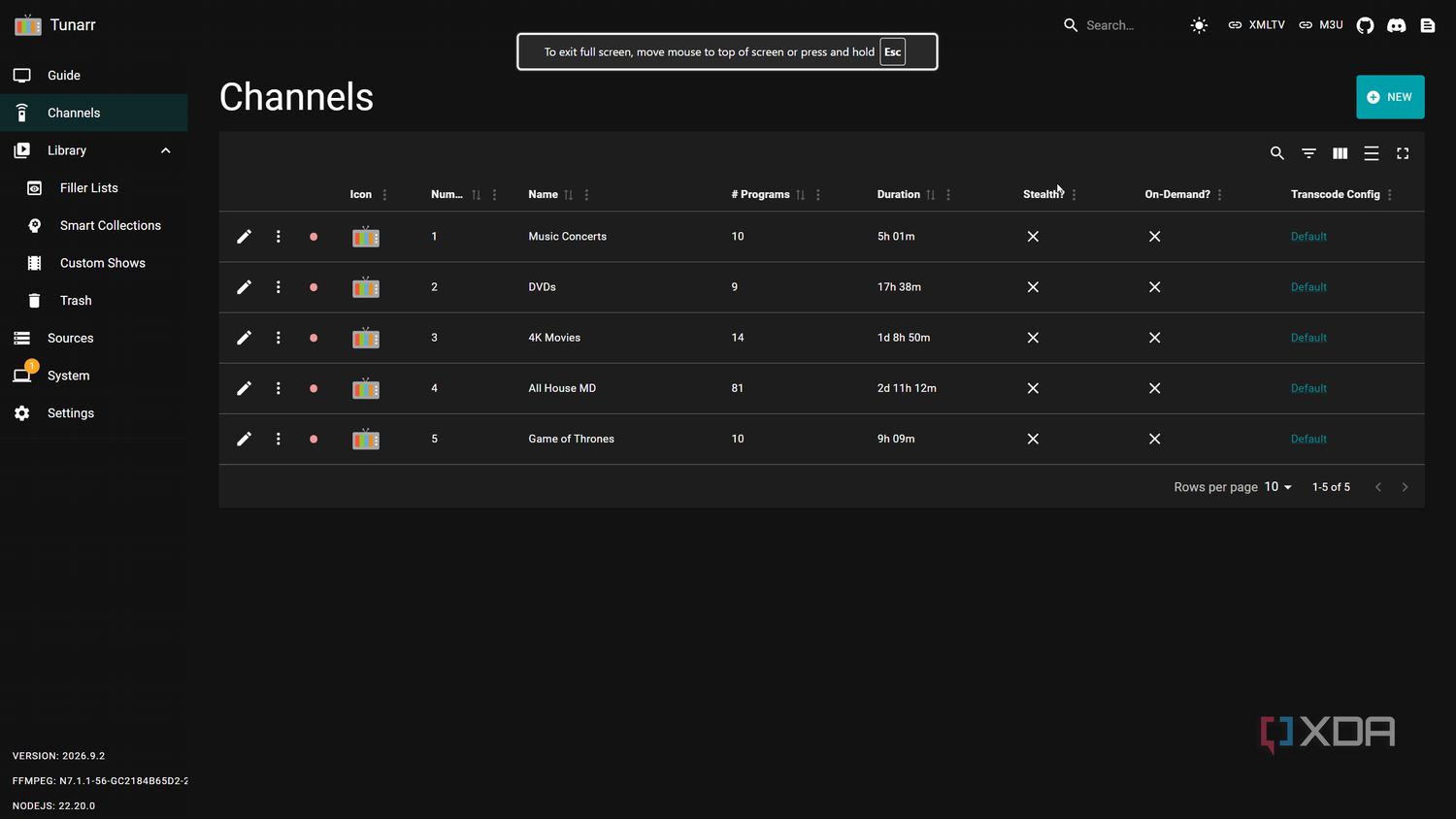The height and width of the screenshot is (819, 1456).
Task: Edit the Music Concerts channel with pencil icon
Action: click(x=245, y=237)
